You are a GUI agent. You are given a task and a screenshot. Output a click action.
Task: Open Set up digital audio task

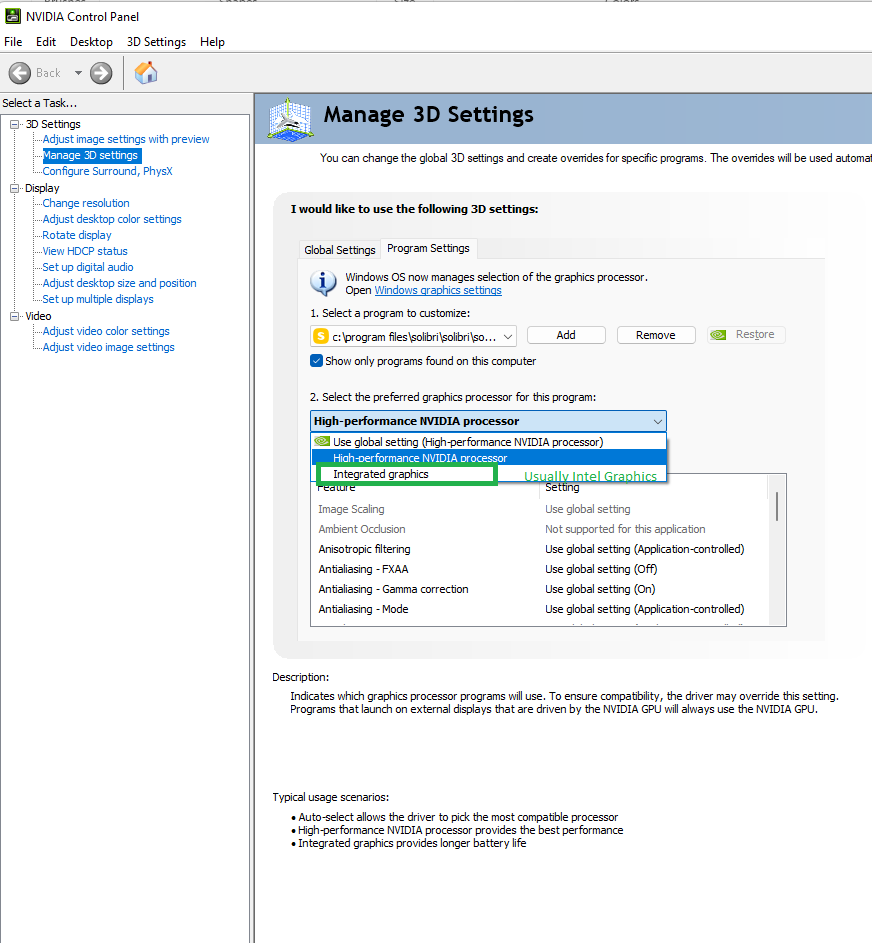click(88, 267)
